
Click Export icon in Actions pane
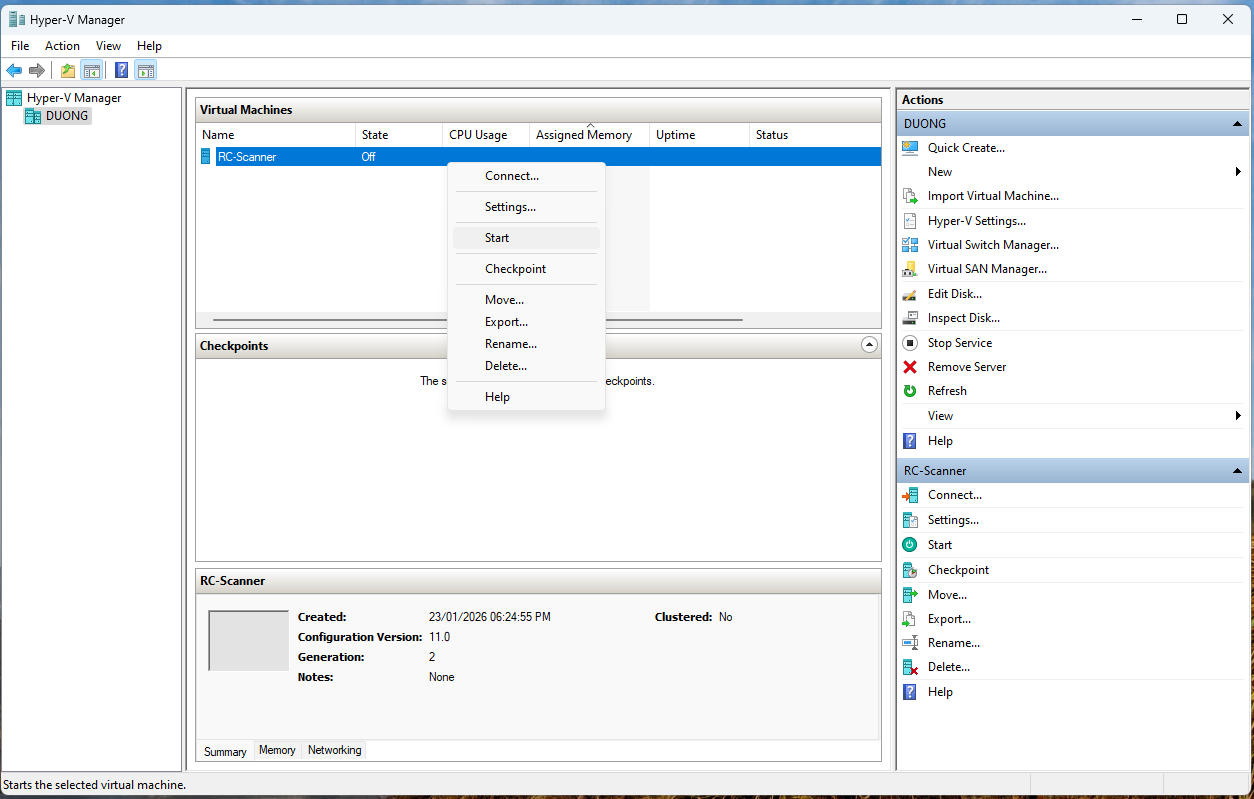[x=910, y=619]
